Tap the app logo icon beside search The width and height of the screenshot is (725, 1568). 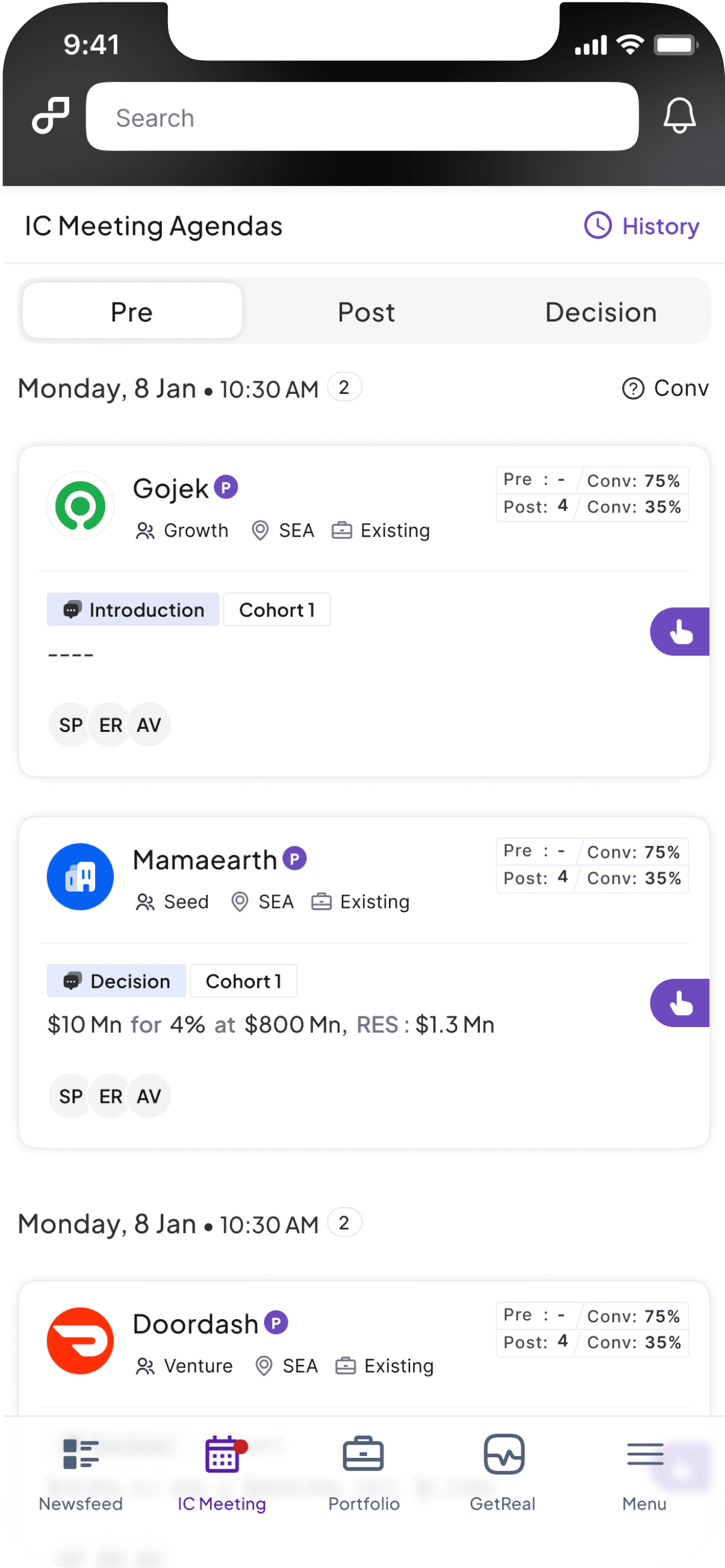click(51, 115)
